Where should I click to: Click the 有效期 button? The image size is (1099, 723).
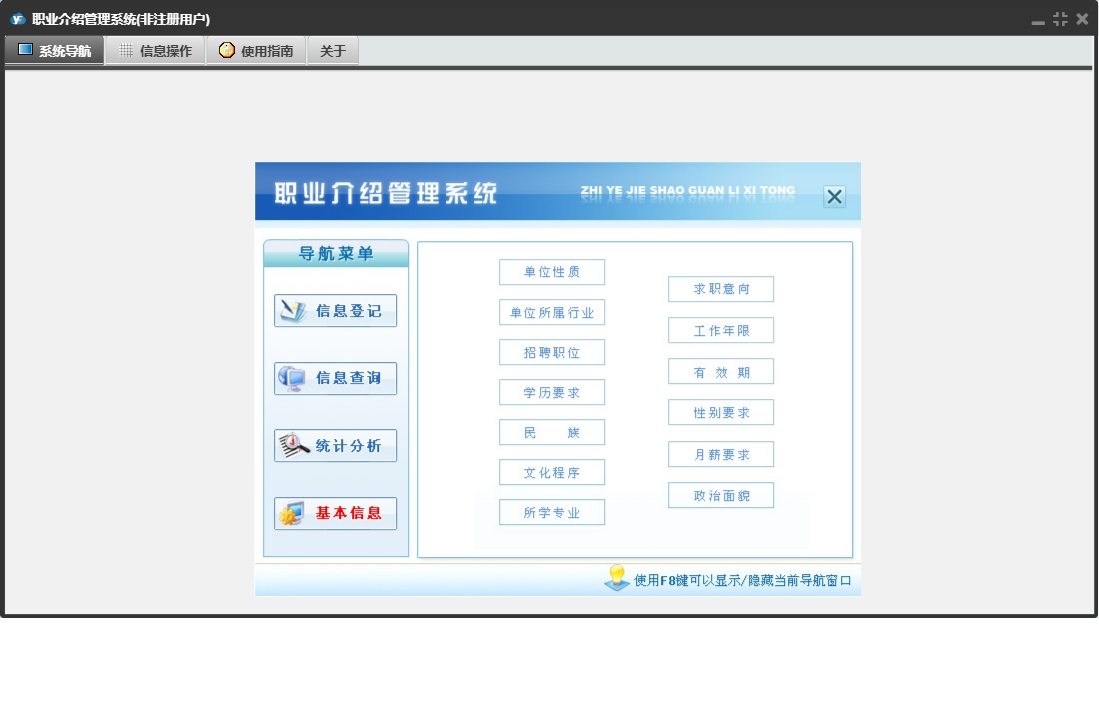(x=721, y=371)
